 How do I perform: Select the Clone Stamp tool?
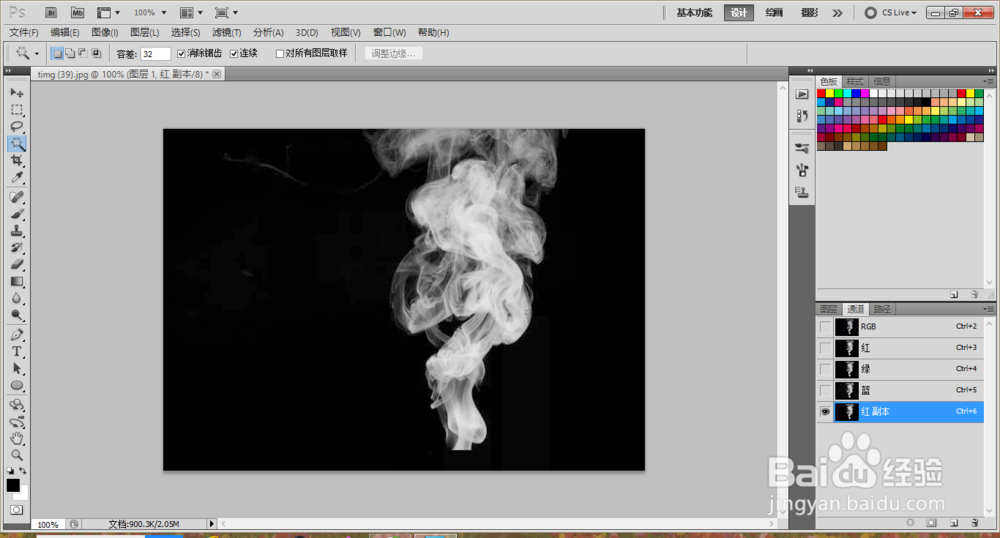(17, 231)
